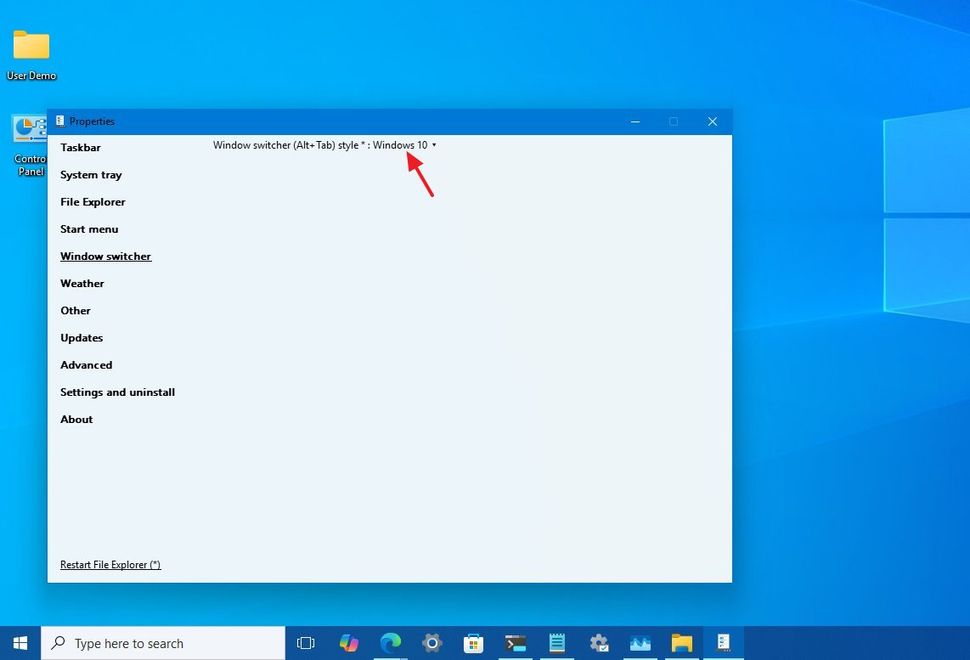The height and width of the screenshot is (660, 970).
Task: Launch Notepad from the taskbar
Action: [556, 643]
